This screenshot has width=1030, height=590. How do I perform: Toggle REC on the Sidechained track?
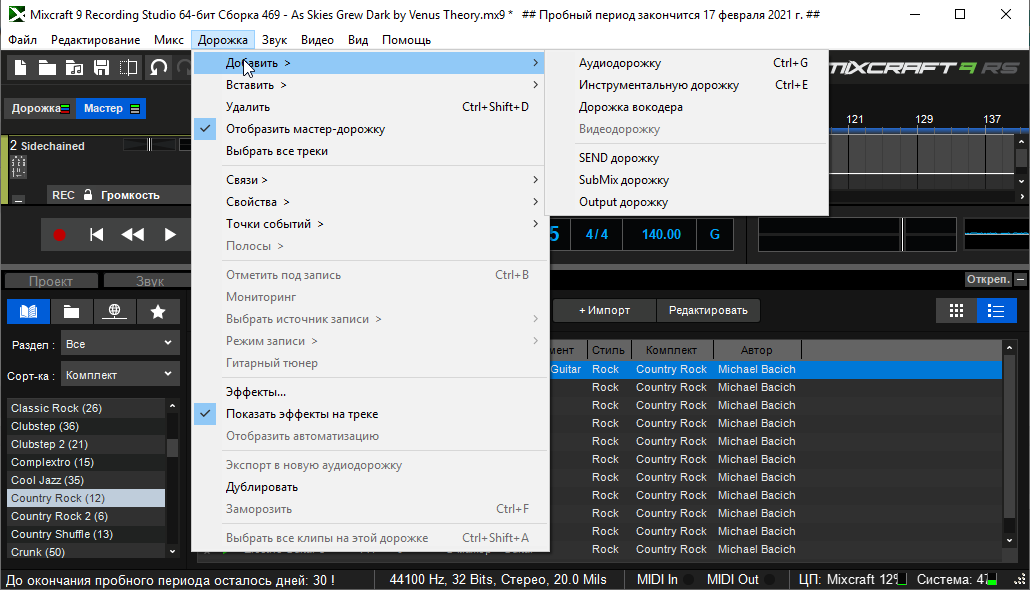[63, 195]
